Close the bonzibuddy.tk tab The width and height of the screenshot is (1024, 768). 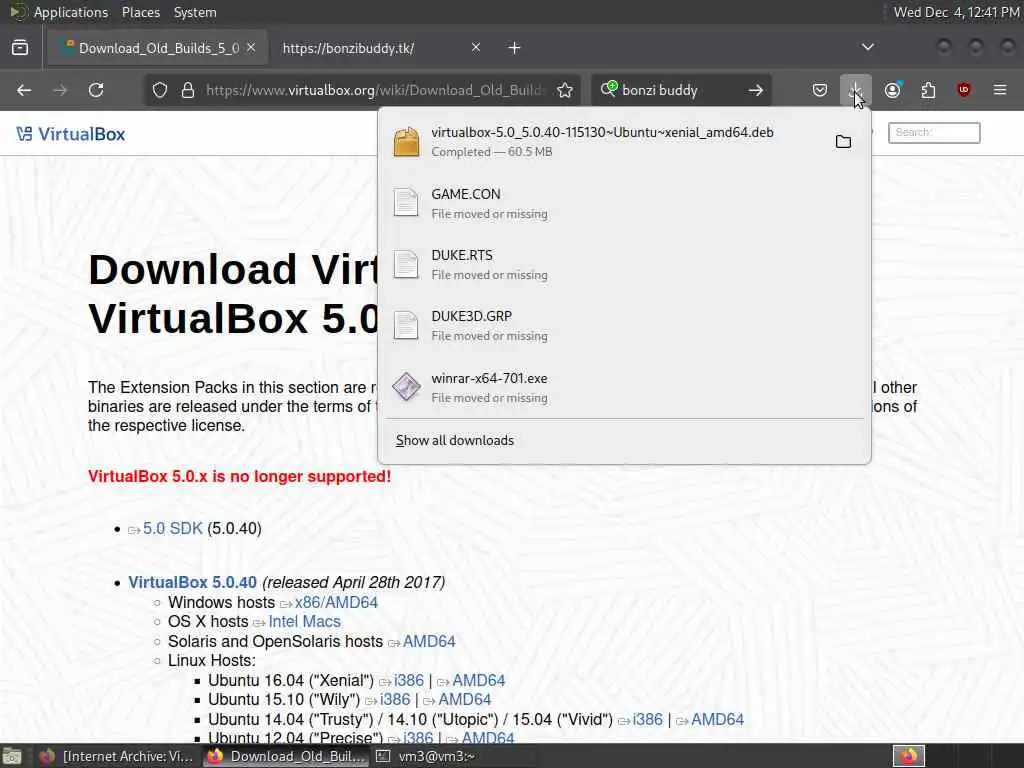pos(476,48)
